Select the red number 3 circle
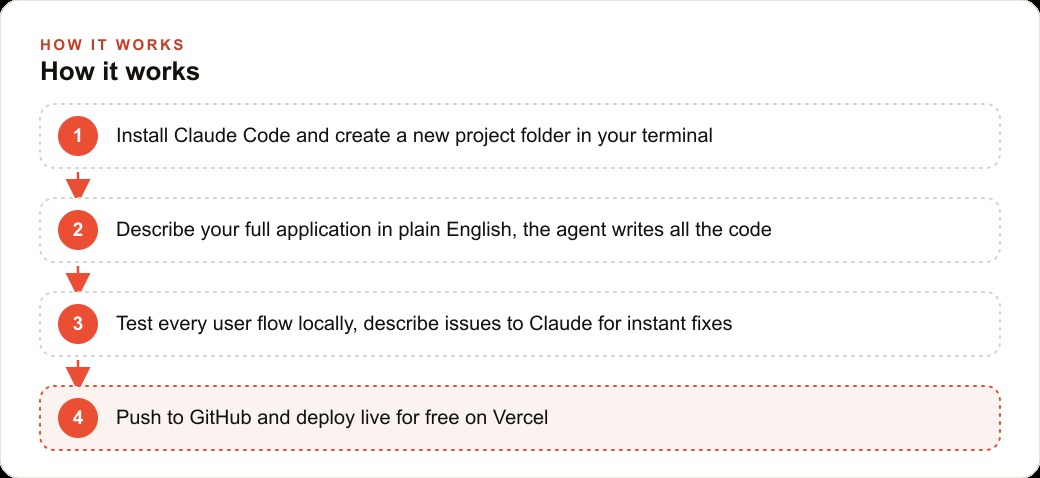 coord(78,324)
